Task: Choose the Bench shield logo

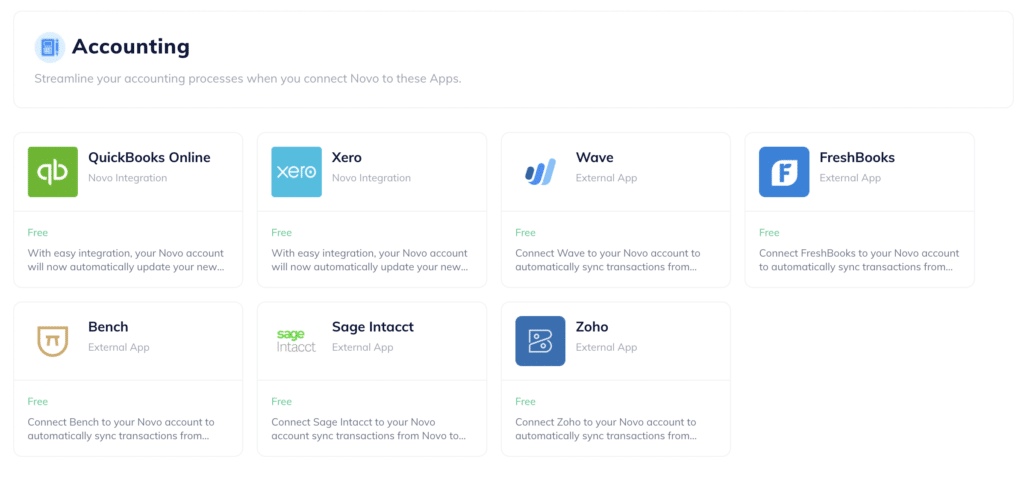Action: coord(53,341)
